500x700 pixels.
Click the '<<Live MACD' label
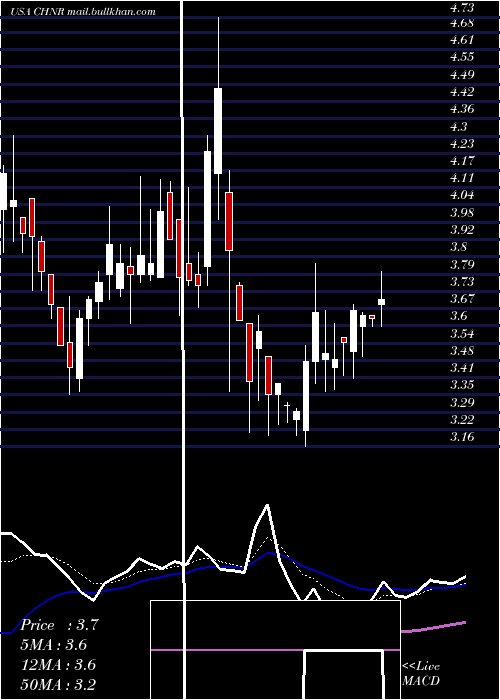click(421, 673)
